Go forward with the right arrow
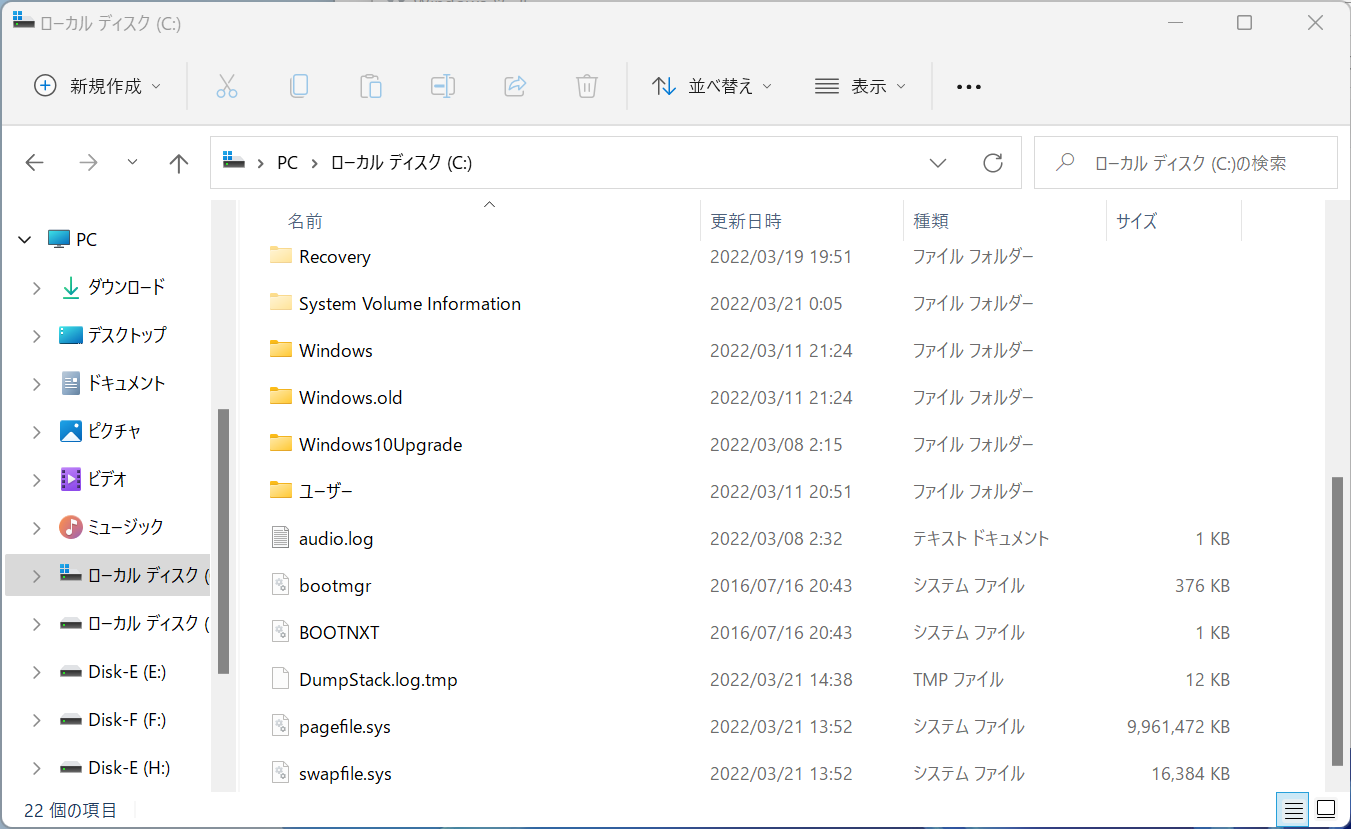This screenshot has height=829, width=1351. pos(89,163)
